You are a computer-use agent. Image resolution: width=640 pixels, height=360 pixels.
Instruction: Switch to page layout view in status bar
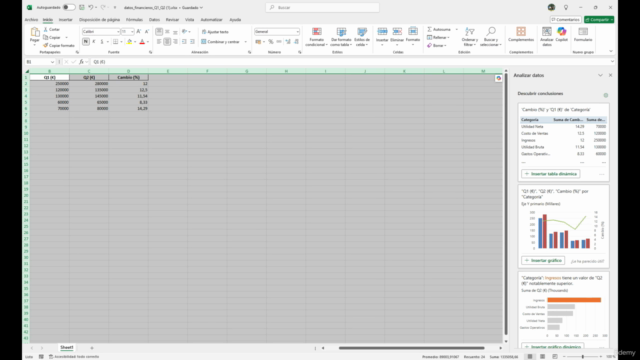tap(542, 357)
